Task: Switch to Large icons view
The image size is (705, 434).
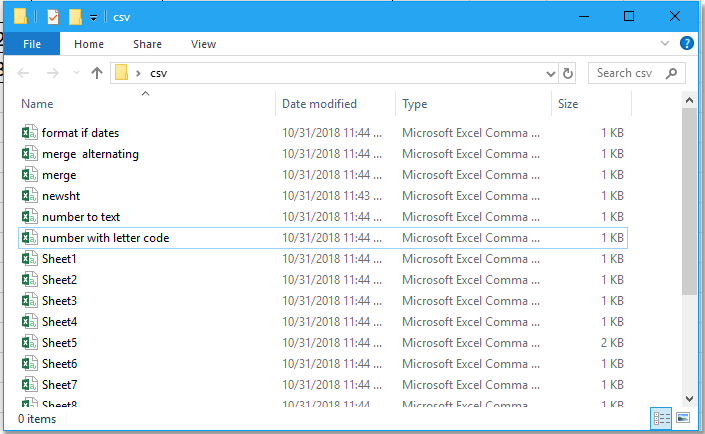Action: [x=683, y=418]
